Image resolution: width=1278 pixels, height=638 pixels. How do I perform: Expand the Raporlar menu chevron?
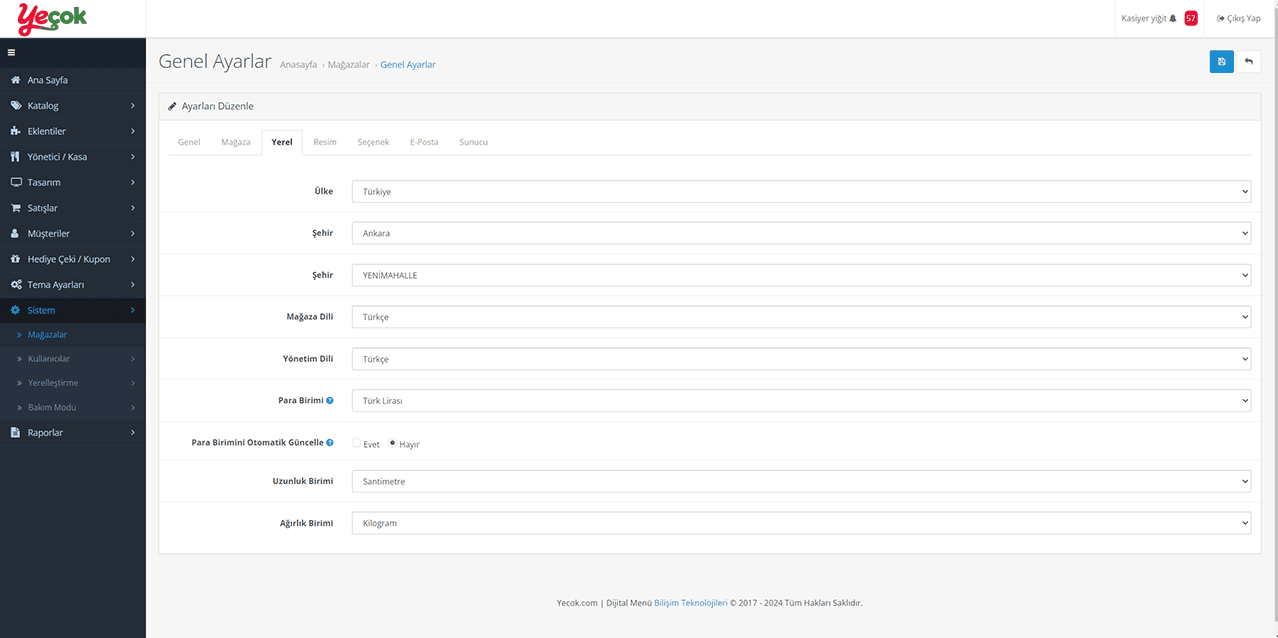[x=133, y=433]
